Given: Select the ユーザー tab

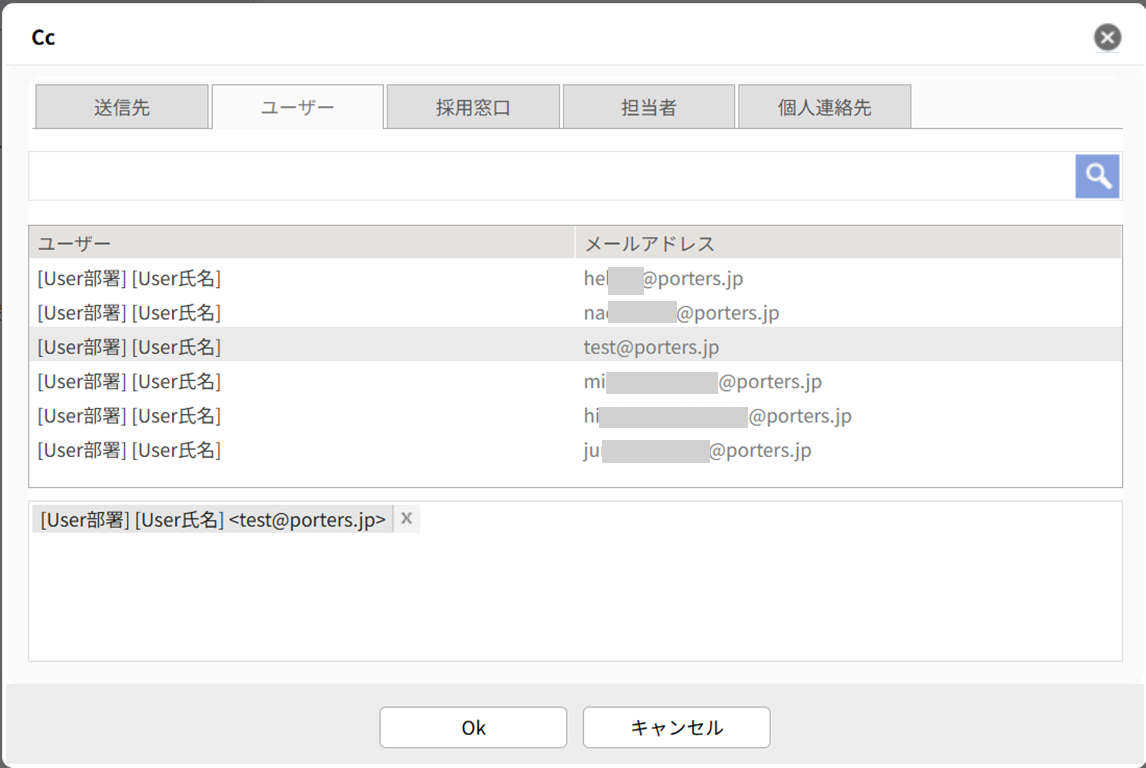Looking at the screenshot, I should coord(297,107).
